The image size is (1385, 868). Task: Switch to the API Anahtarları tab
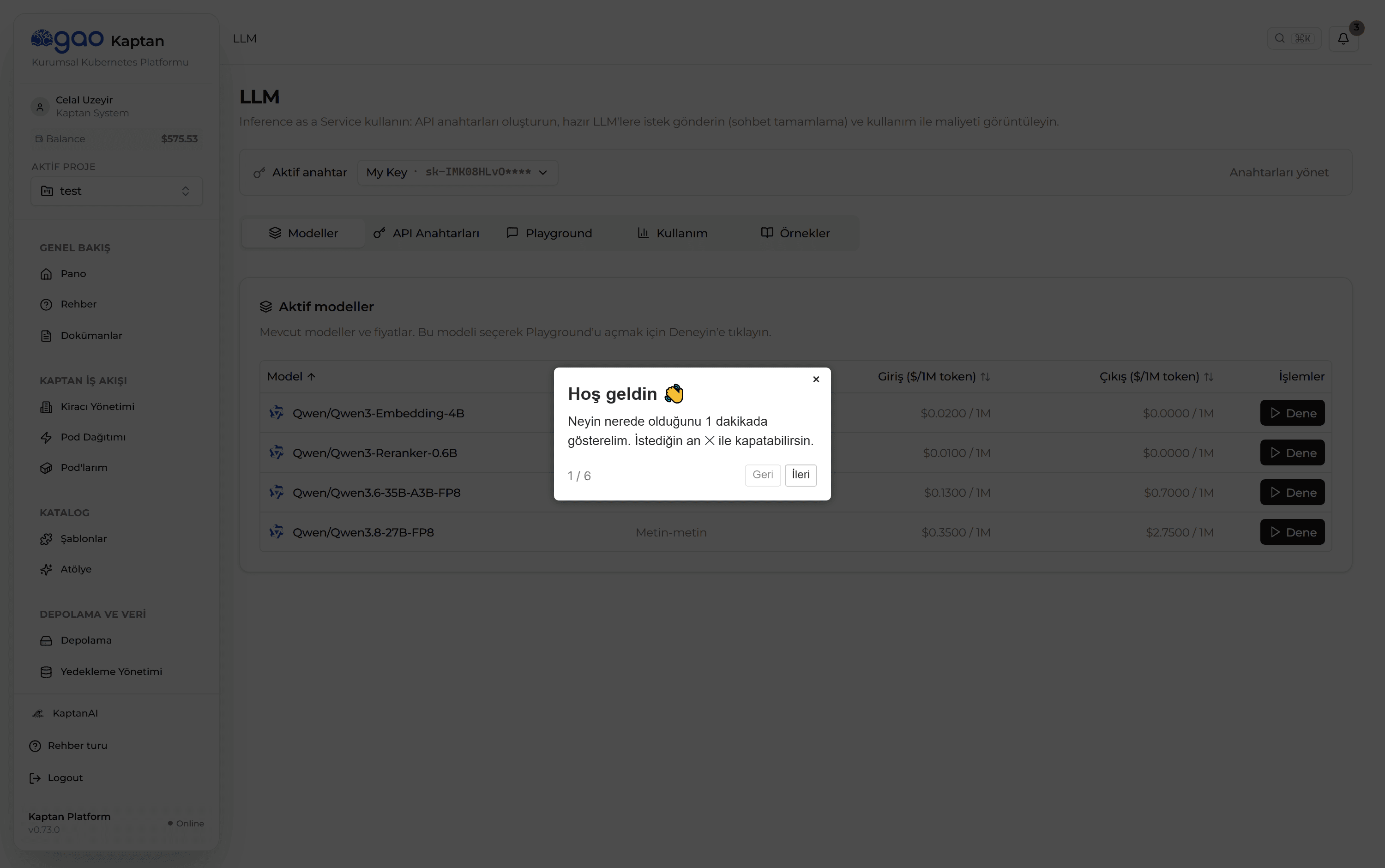[427, 233]
